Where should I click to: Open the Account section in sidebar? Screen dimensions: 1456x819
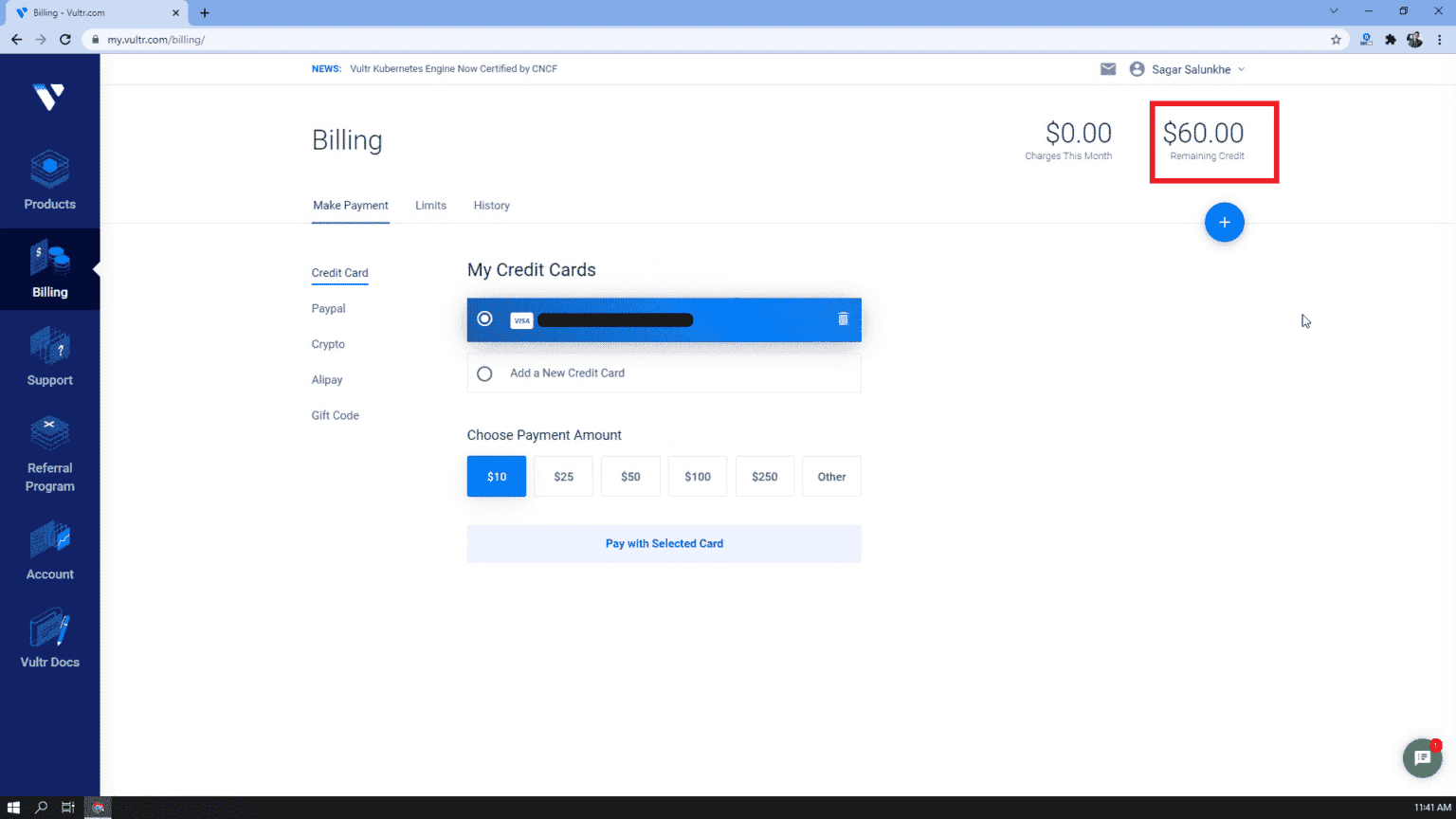(x=49, y=550)
